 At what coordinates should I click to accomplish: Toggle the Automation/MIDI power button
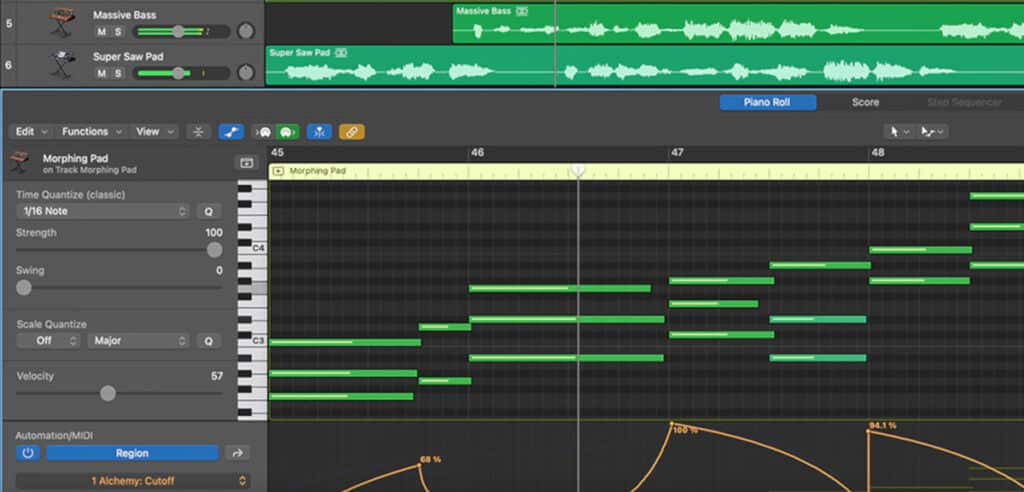pos(28,453)
